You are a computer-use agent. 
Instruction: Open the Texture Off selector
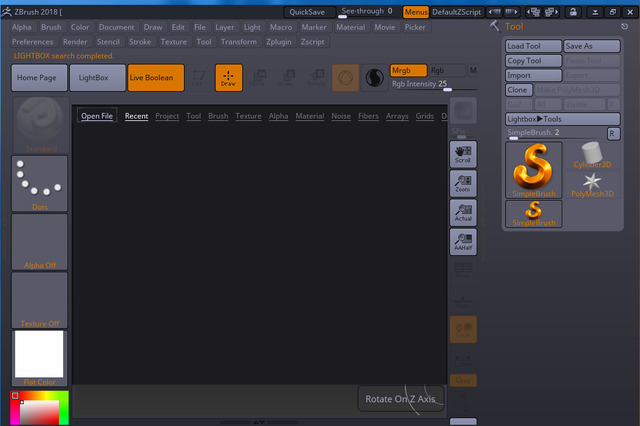click(39, 300)
